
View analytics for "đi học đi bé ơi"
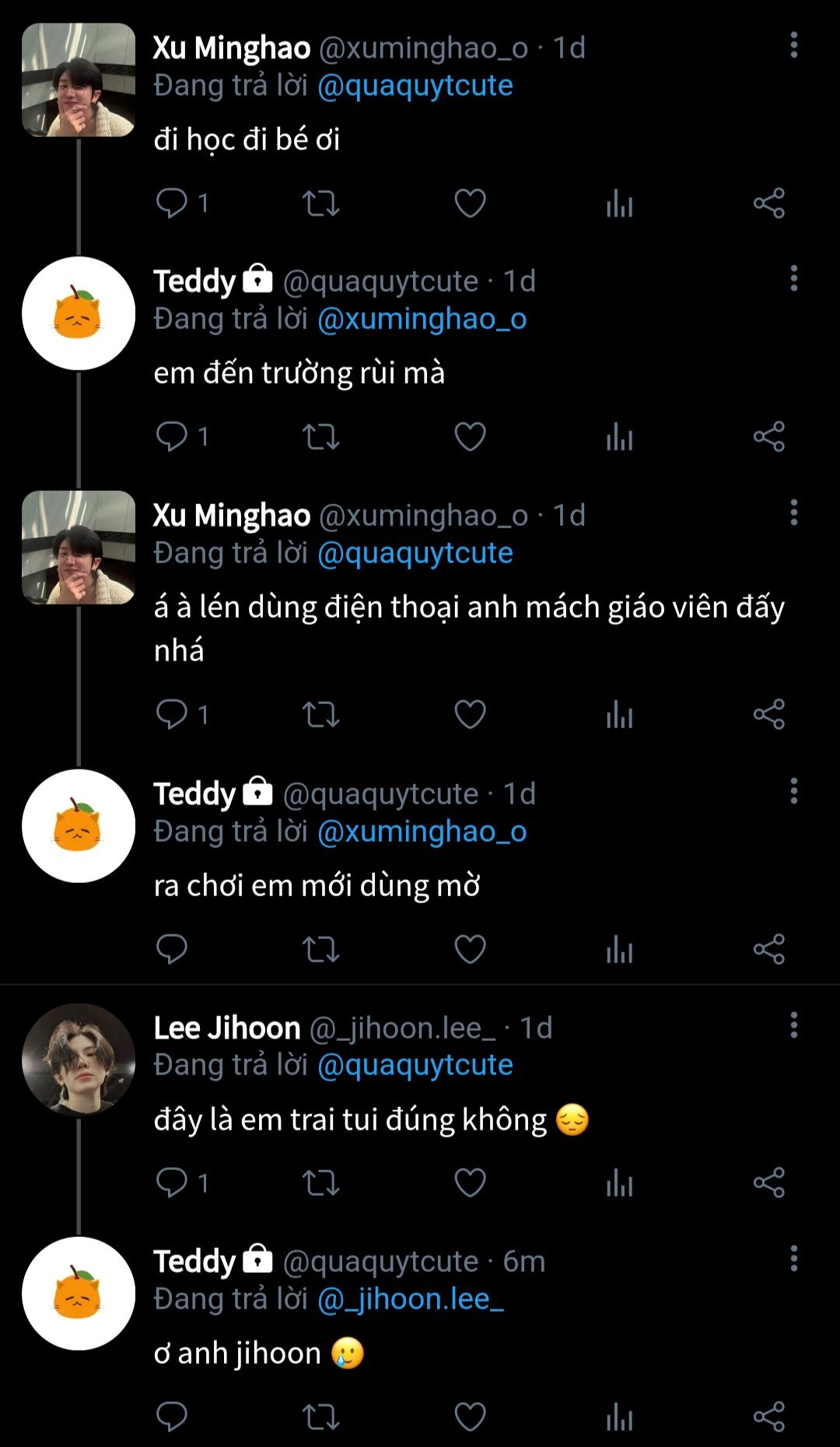click(619, 203)
